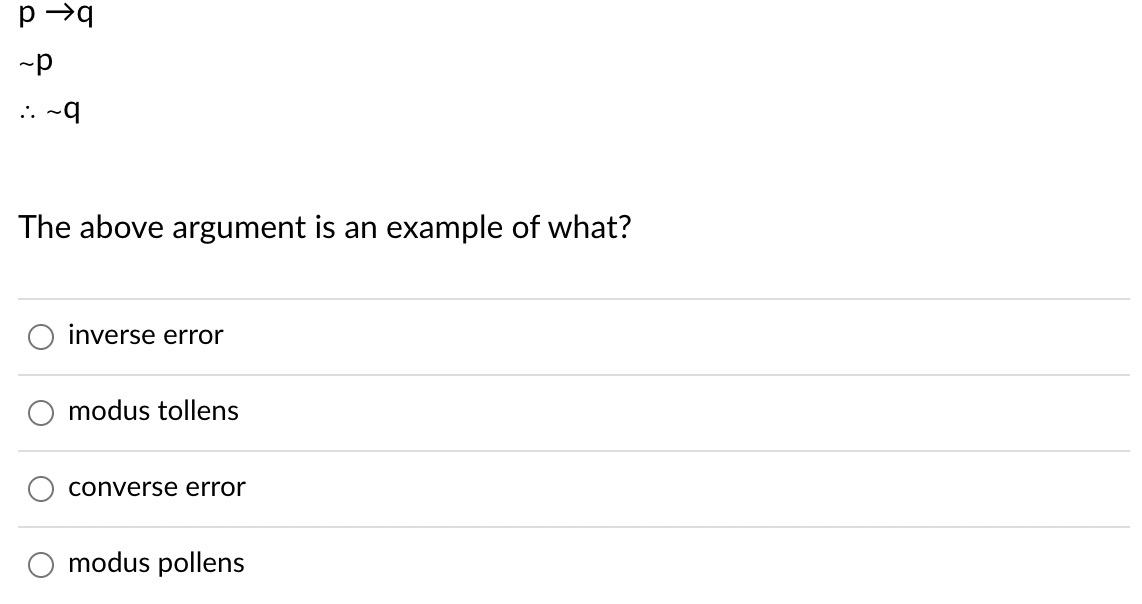Click the divider above the first answer
The image size is (1142, 604).
570,297
